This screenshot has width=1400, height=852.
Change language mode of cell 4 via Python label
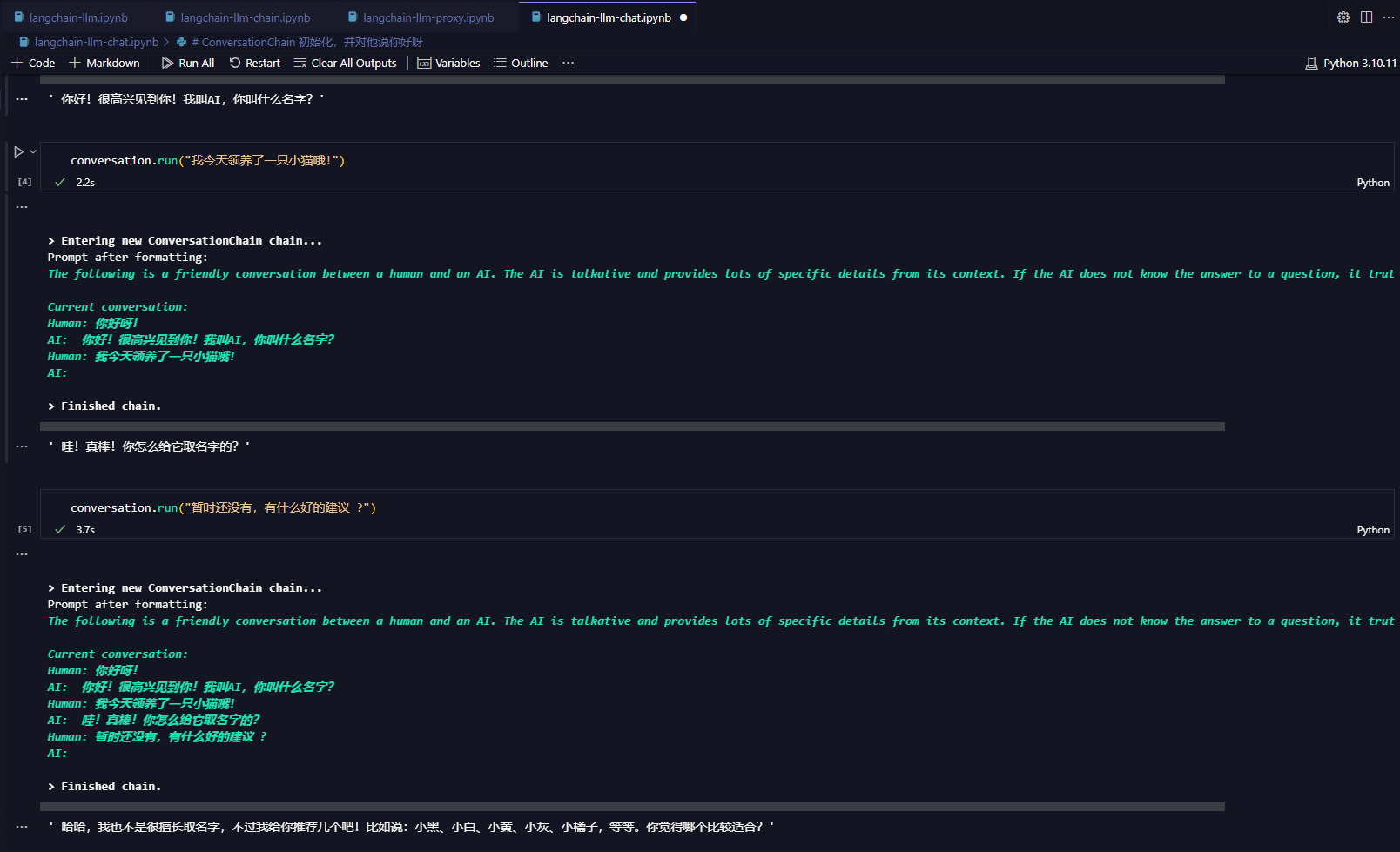[1373, 183]
